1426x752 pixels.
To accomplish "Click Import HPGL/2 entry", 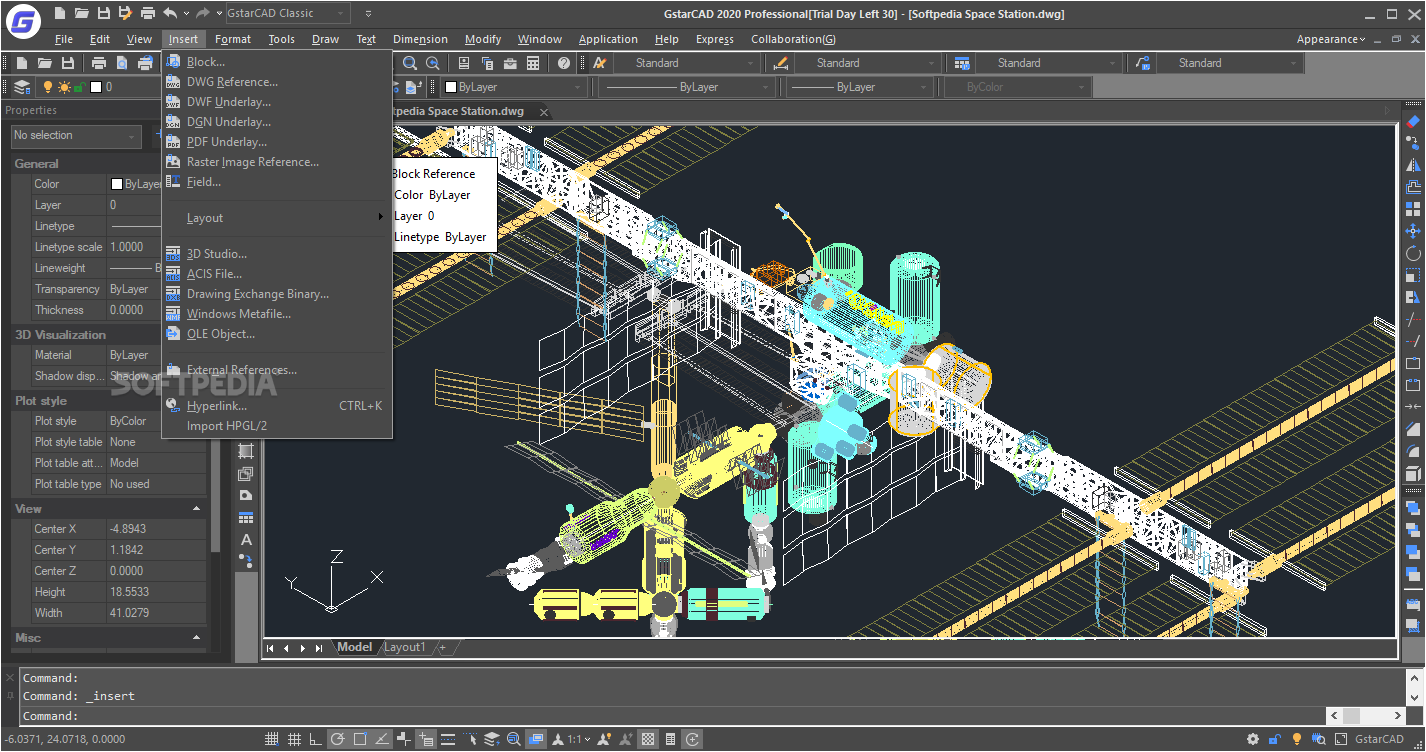I will pyautogui.click(x=276, y=426).
